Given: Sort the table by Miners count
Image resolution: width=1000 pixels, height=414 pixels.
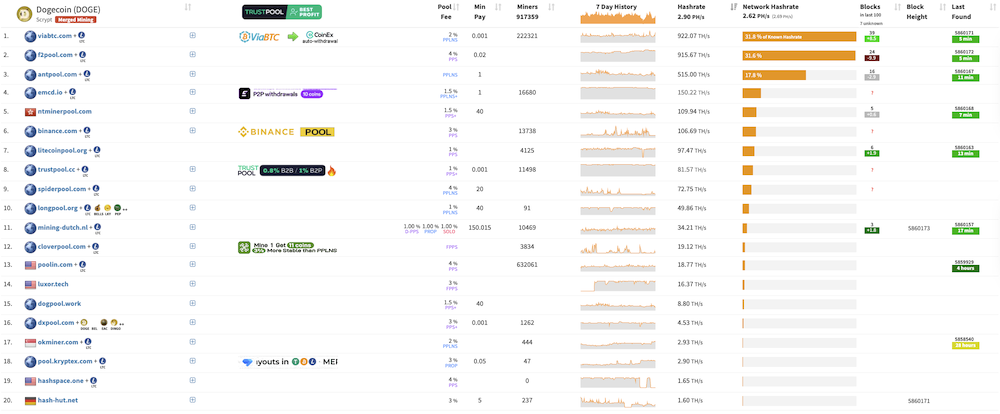Looking at the screenshot, I should [551, 7].
